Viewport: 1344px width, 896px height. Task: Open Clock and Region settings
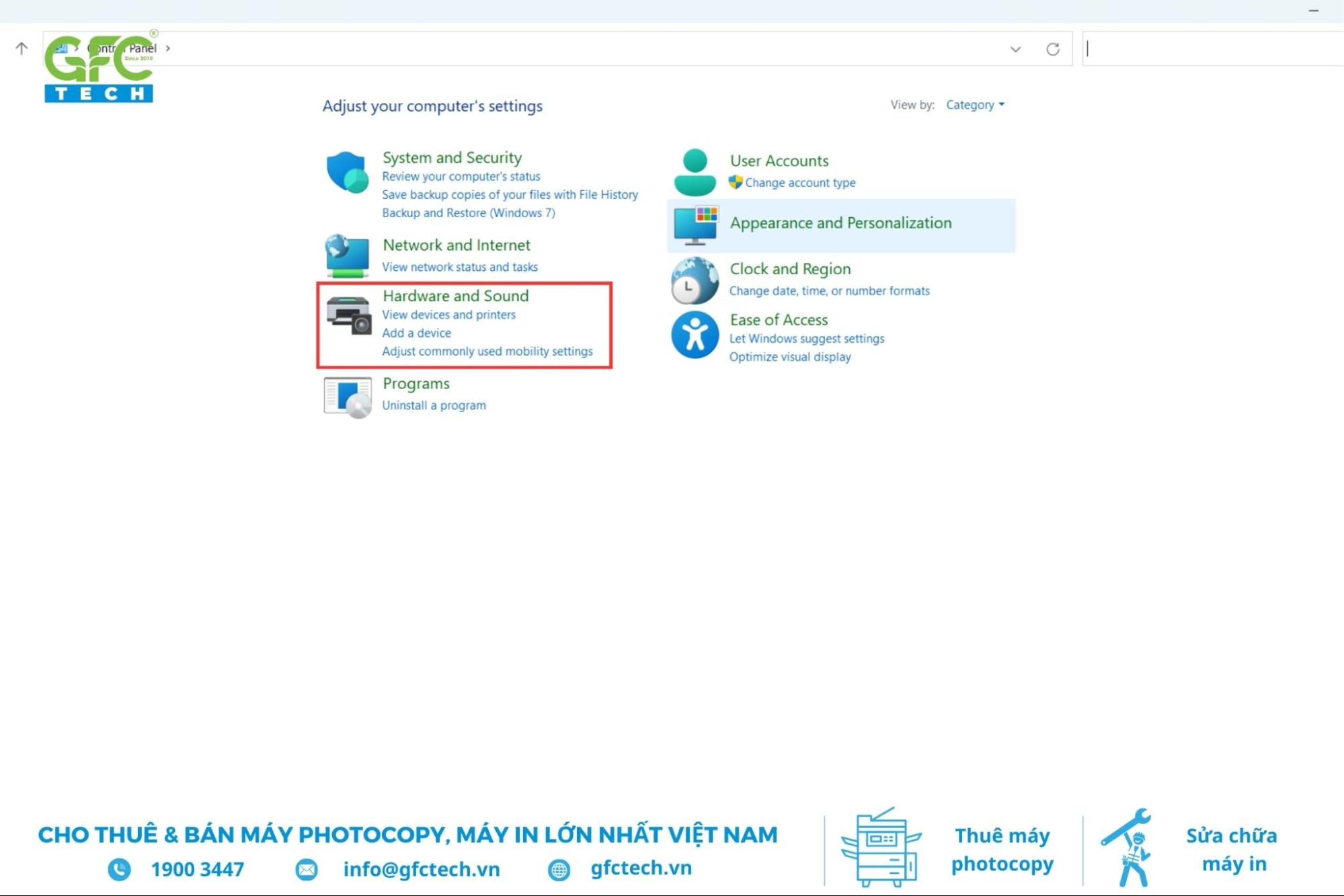pos(790,268)
